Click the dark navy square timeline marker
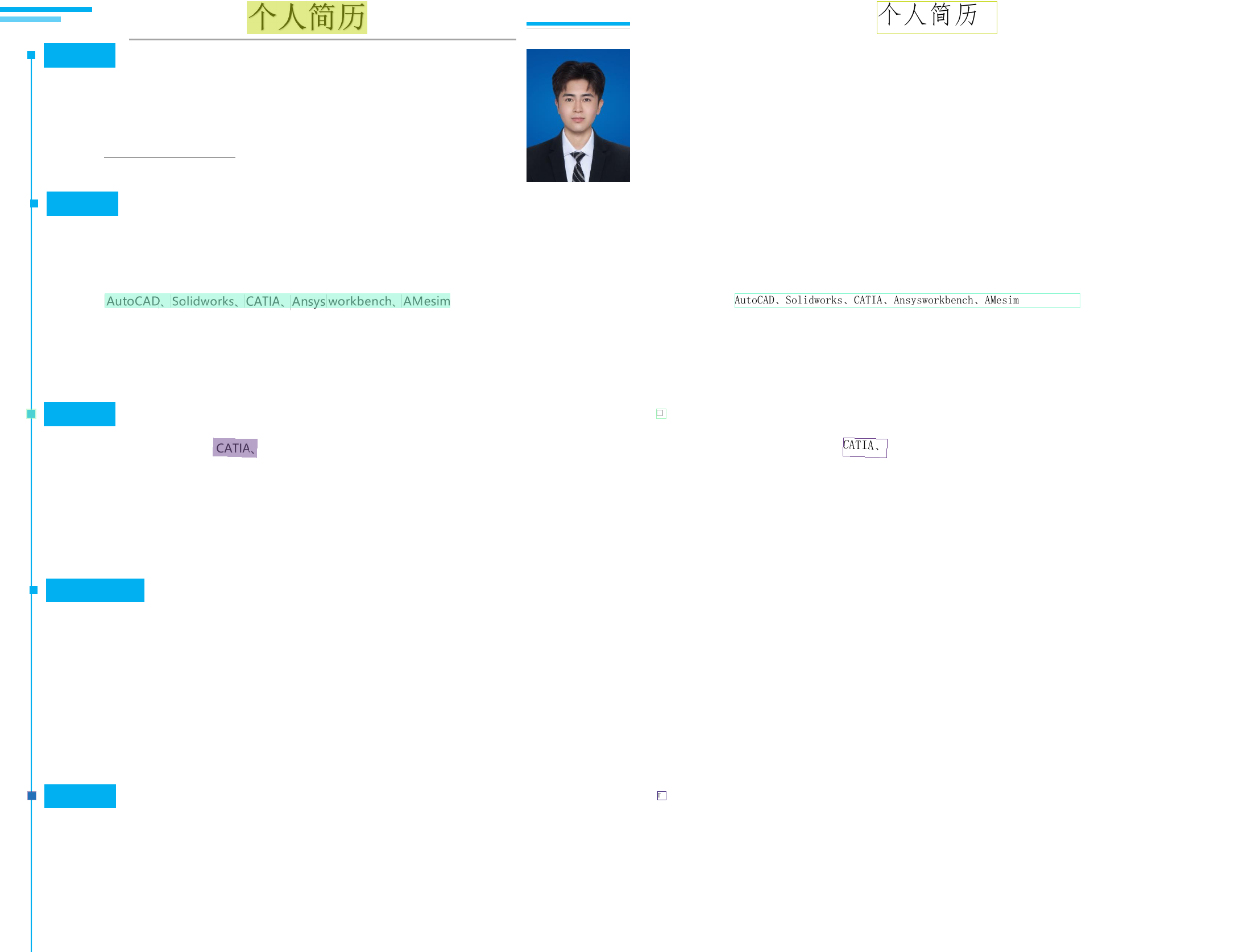Image resolution: width=1260 pixels, height=952 pixels. (x=32, y=796)
